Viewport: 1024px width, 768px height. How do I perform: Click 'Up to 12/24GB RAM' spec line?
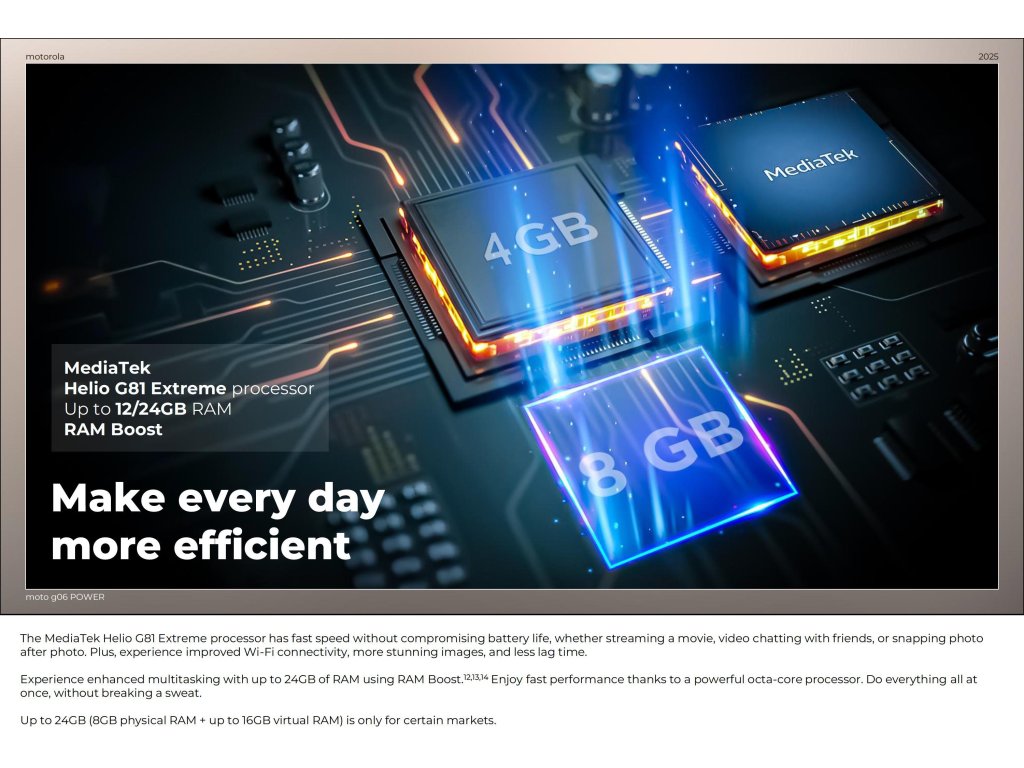(148, 409)
